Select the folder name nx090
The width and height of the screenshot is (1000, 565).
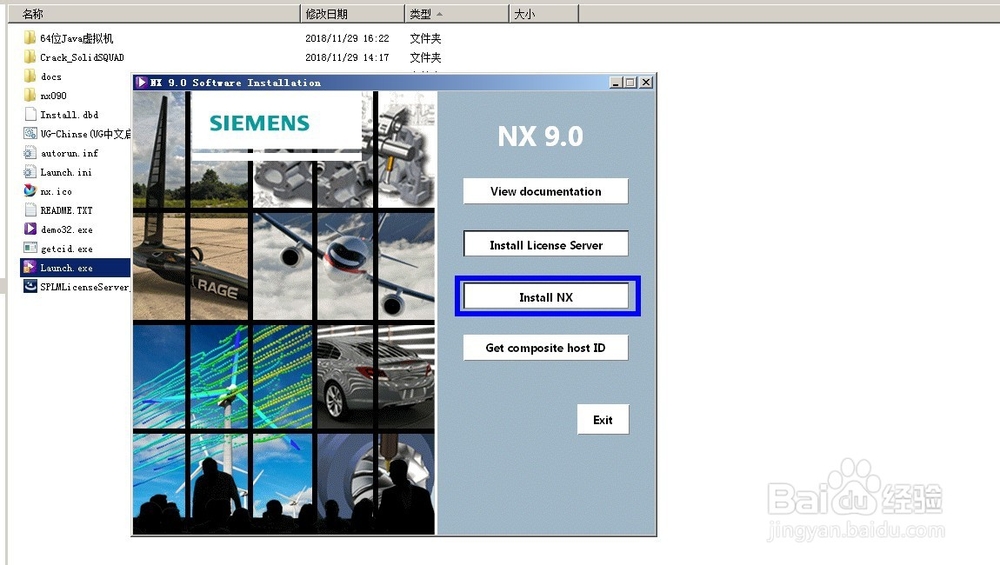click(x=53, y=96)
